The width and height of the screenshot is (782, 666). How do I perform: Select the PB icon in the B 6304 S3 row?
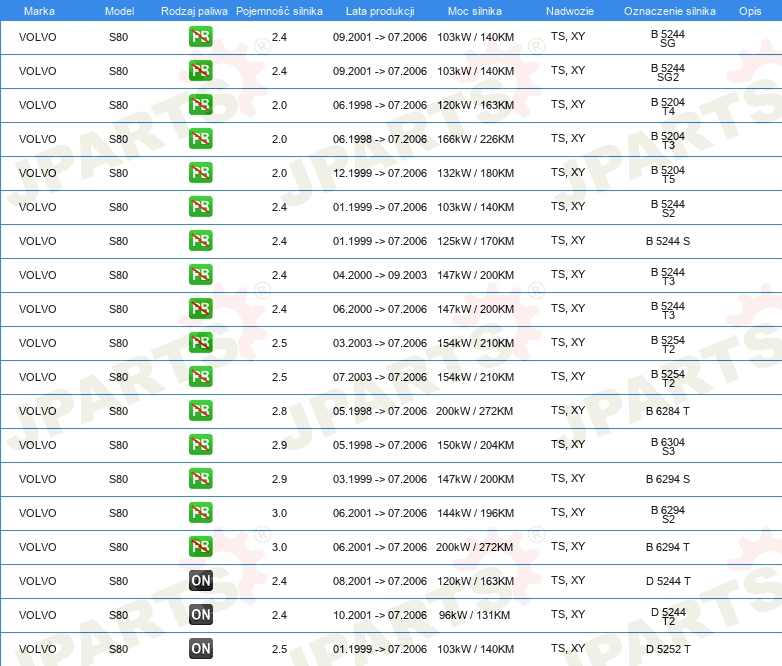click(x=200, y=446)
